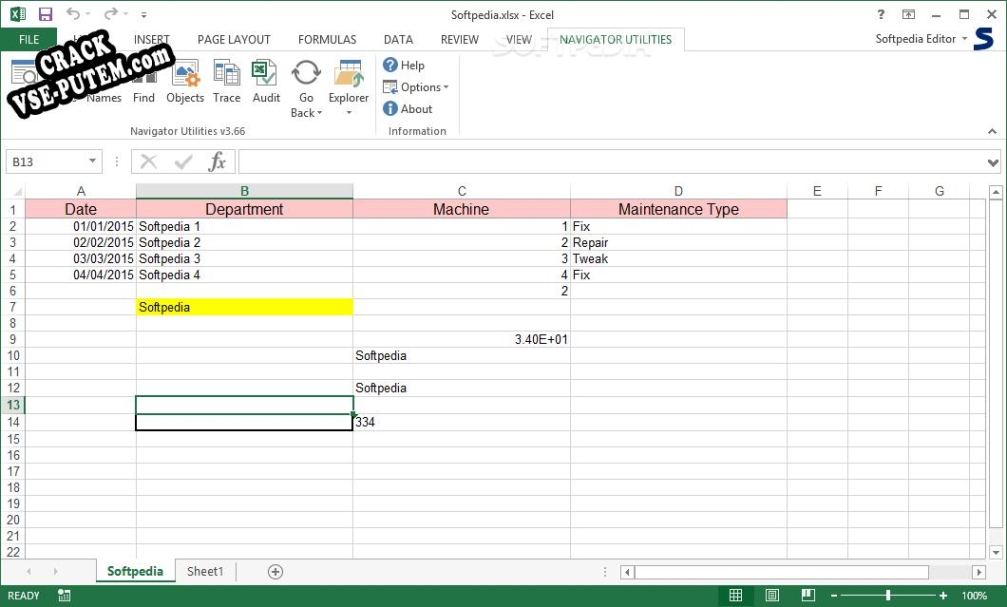This screenshot has width=1007, height=607.
Task: Expand the Explorer dropdown arrow
Action: 349,113
